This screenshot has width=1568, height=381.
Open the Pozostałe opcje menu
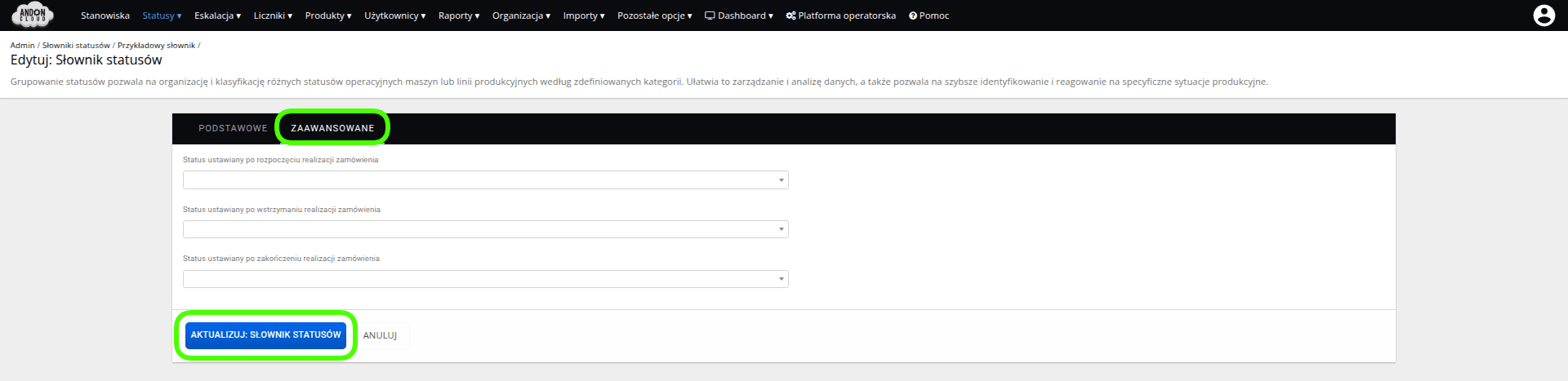654,16
